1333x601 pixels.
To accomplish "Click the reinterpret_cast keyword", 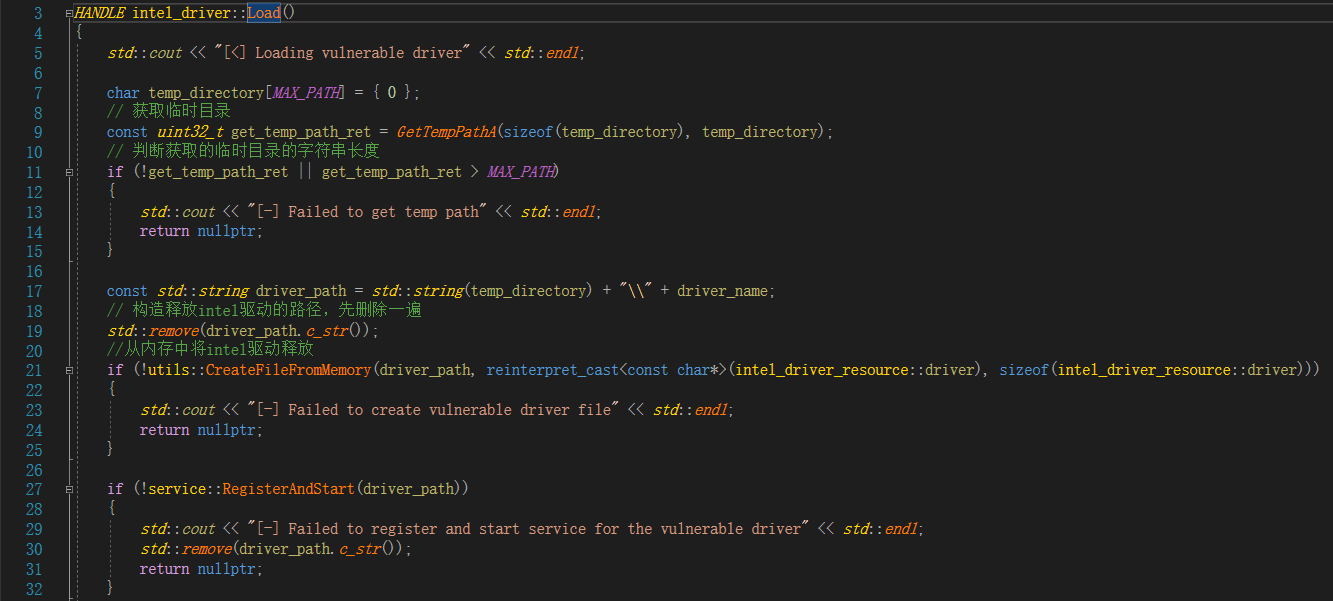I will [553, 370].
